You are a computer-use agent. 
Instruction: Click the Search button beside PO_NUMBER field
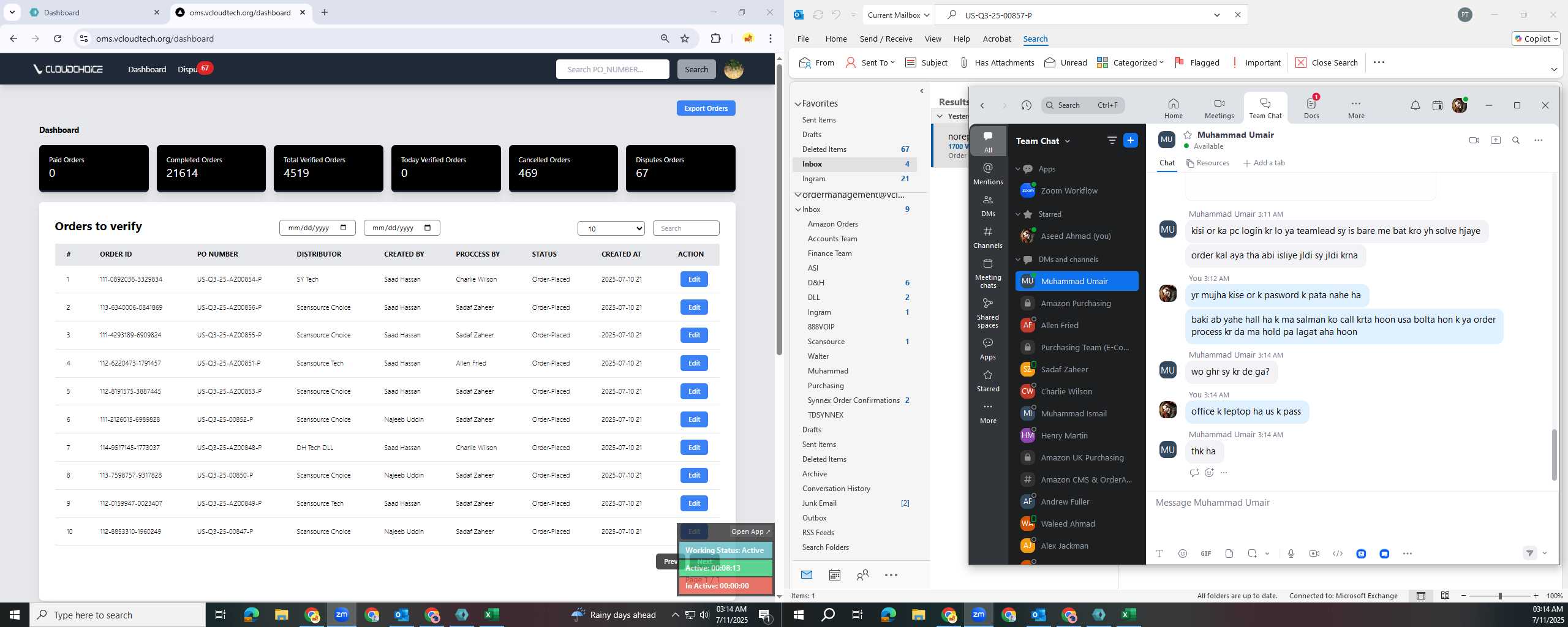pyautogui.click(x=696, y=69)
